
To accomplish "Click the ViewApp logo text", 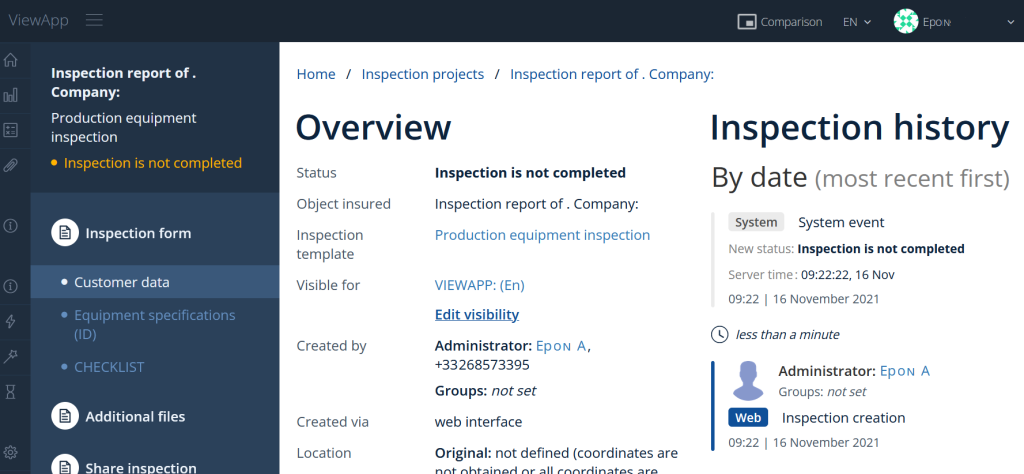I will coord(38,20).
